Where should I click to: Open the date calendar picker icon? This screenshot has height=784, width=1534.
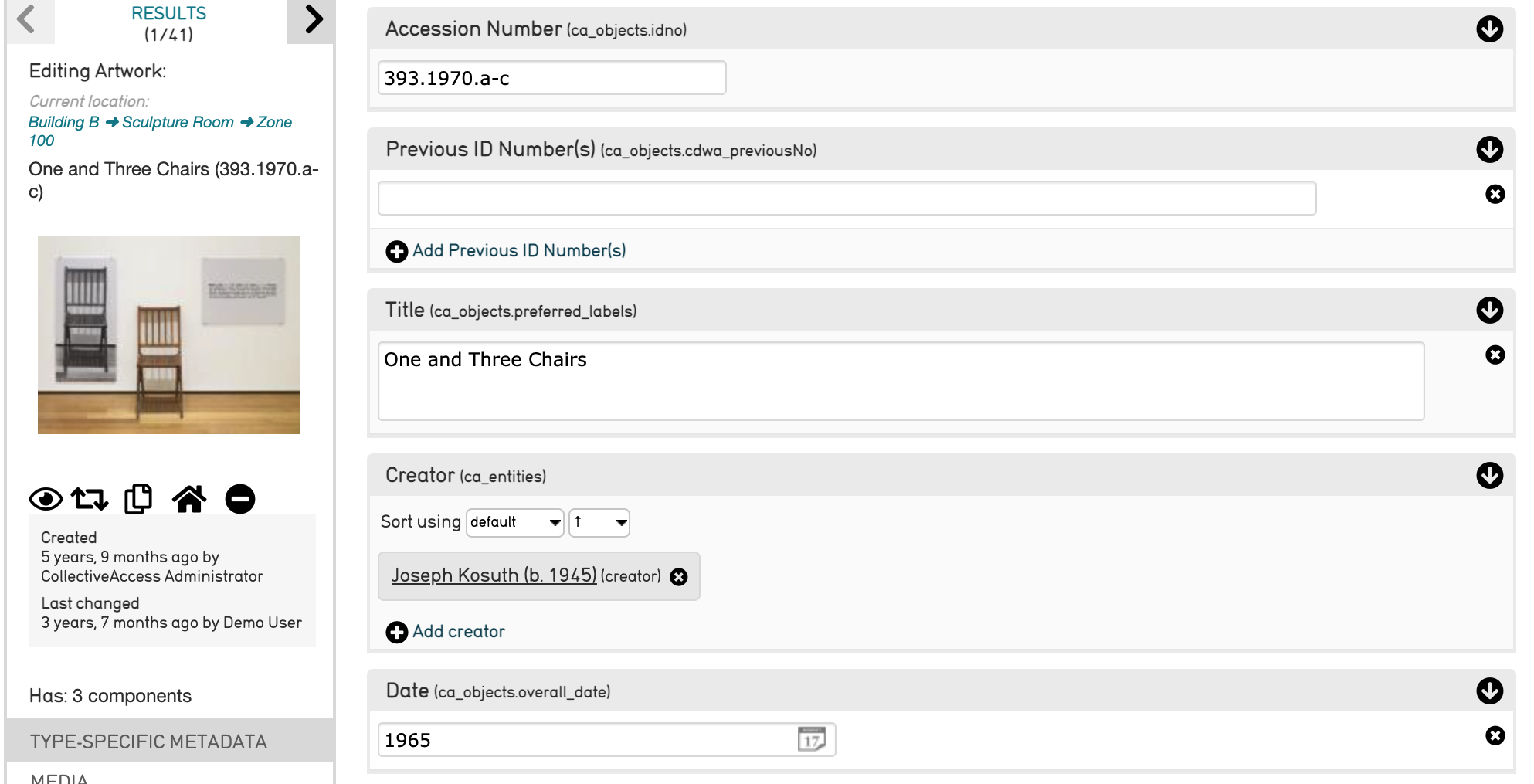coord(811,739)
